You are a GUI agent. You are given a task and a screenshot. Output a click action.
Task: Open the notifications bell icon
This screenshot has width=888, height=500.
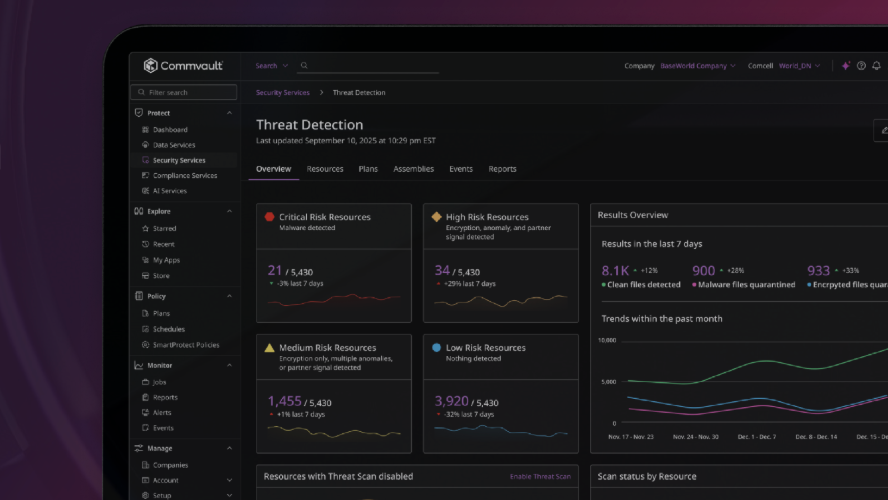pyautogui.click(x=877, y=66)
